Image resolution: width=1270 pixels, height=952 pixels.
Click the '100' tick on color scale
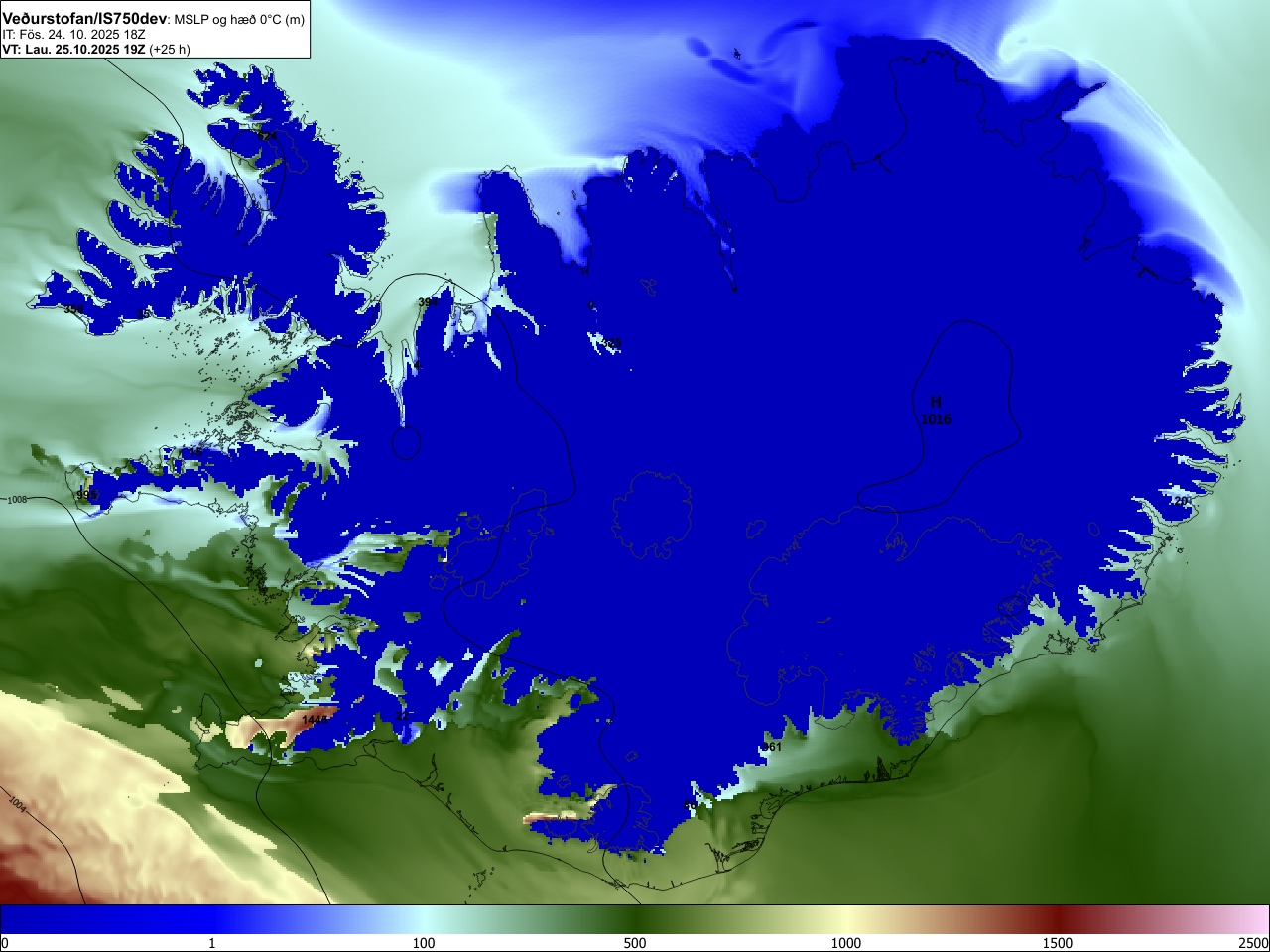pos(424,943)
